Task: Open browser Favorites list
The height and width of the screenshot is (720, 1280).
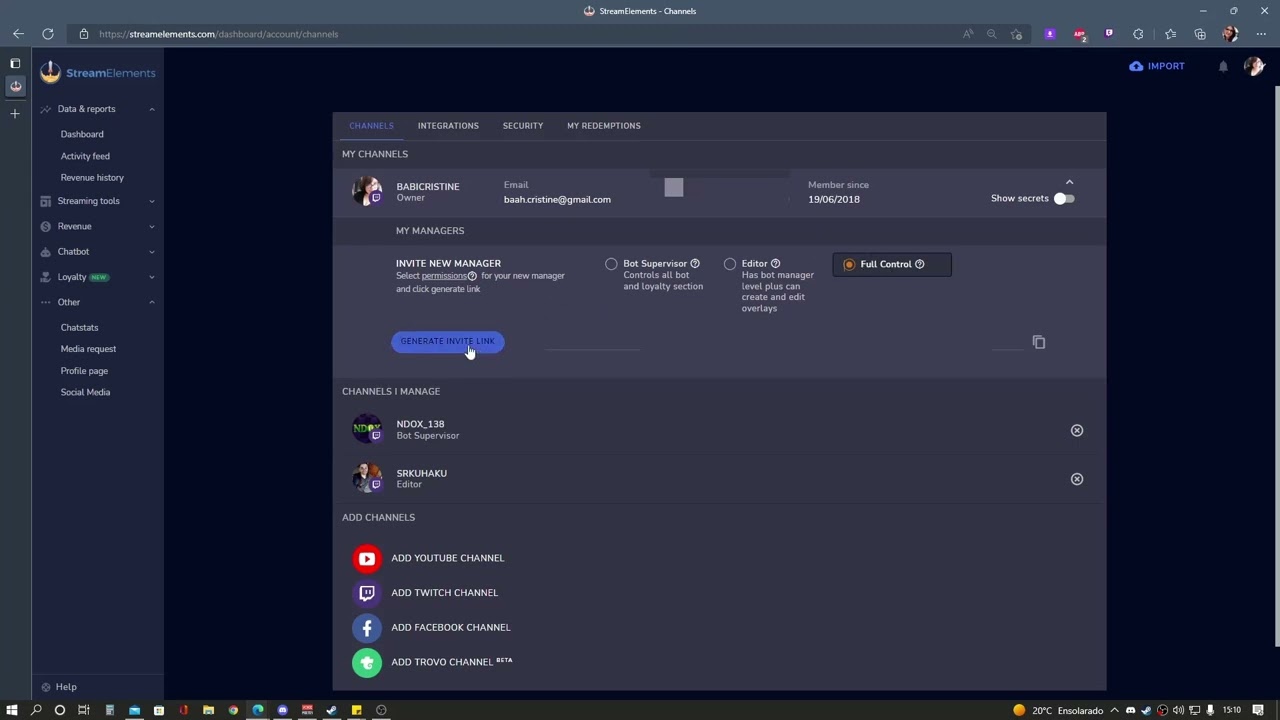Action: pyautogui.click(x=1171, y=34)
